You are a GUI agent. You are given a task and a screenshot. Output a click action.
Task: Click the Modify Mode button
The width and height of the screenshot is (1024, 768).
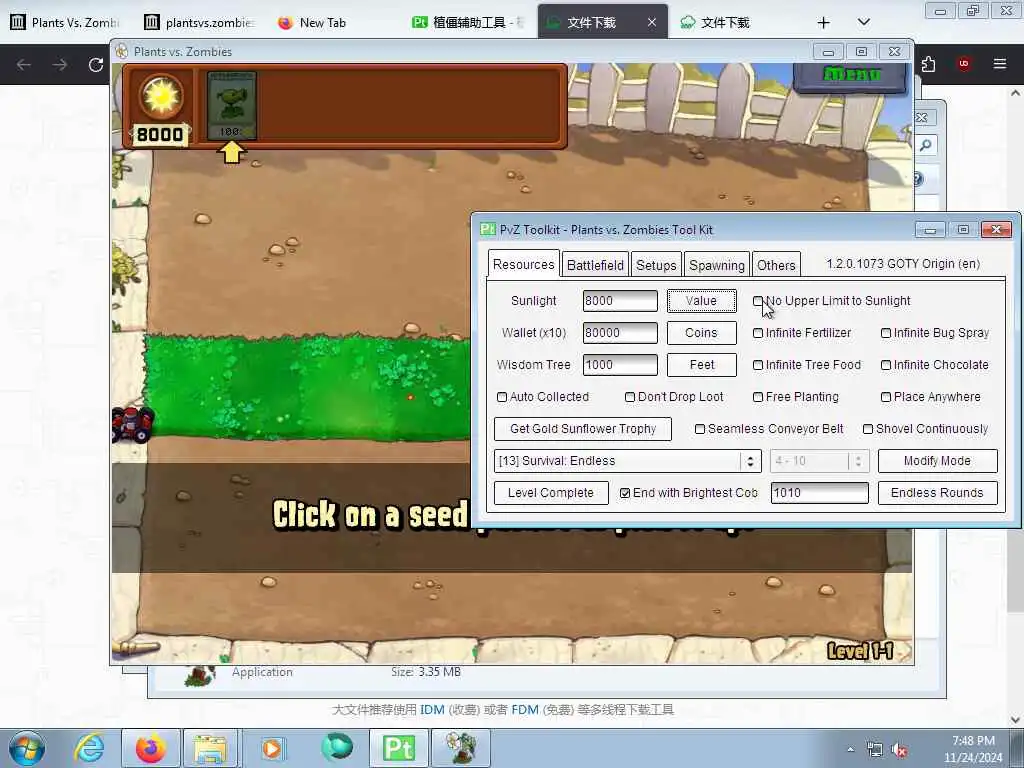click(937, 460)
